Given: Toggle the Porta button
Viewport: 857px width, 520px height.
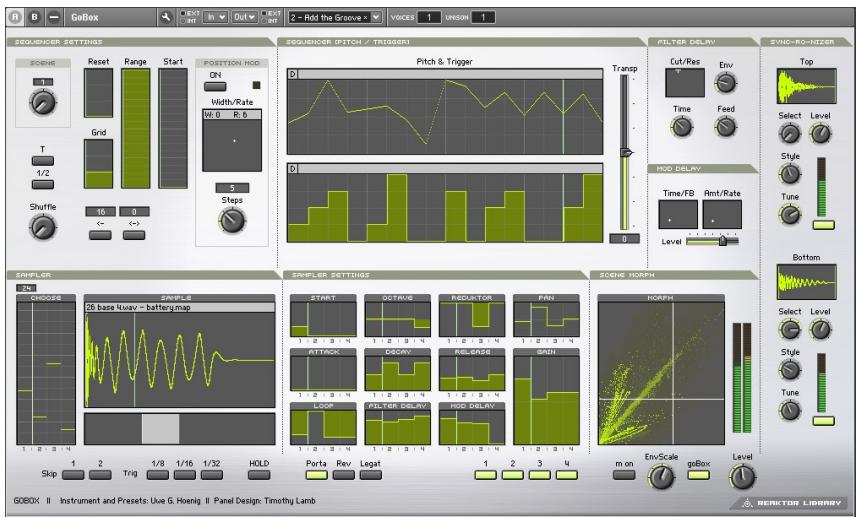Looking at the screenshot, I should [316, 475].
